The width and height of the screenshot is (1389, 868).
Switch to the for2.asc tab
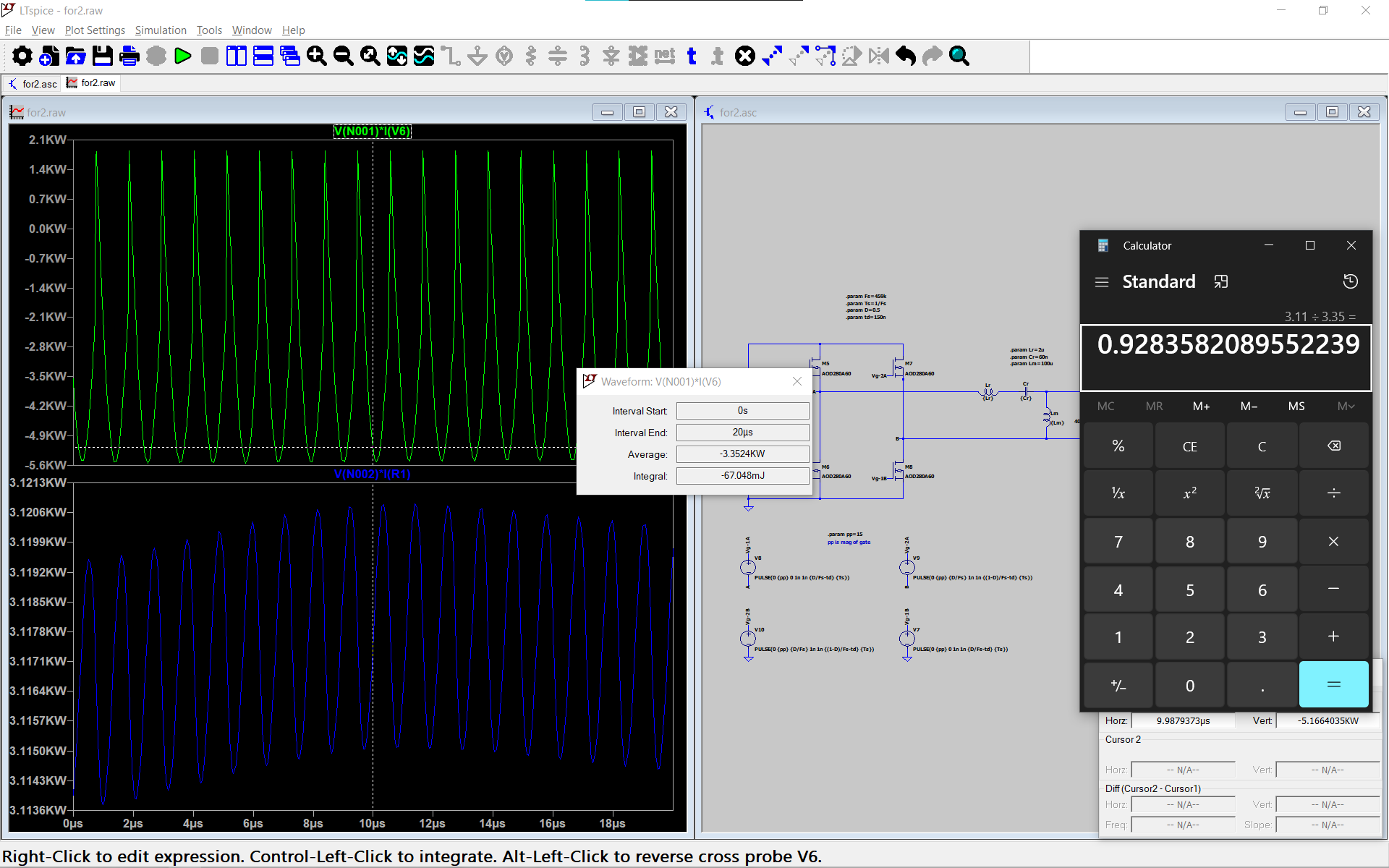[33, 84]
